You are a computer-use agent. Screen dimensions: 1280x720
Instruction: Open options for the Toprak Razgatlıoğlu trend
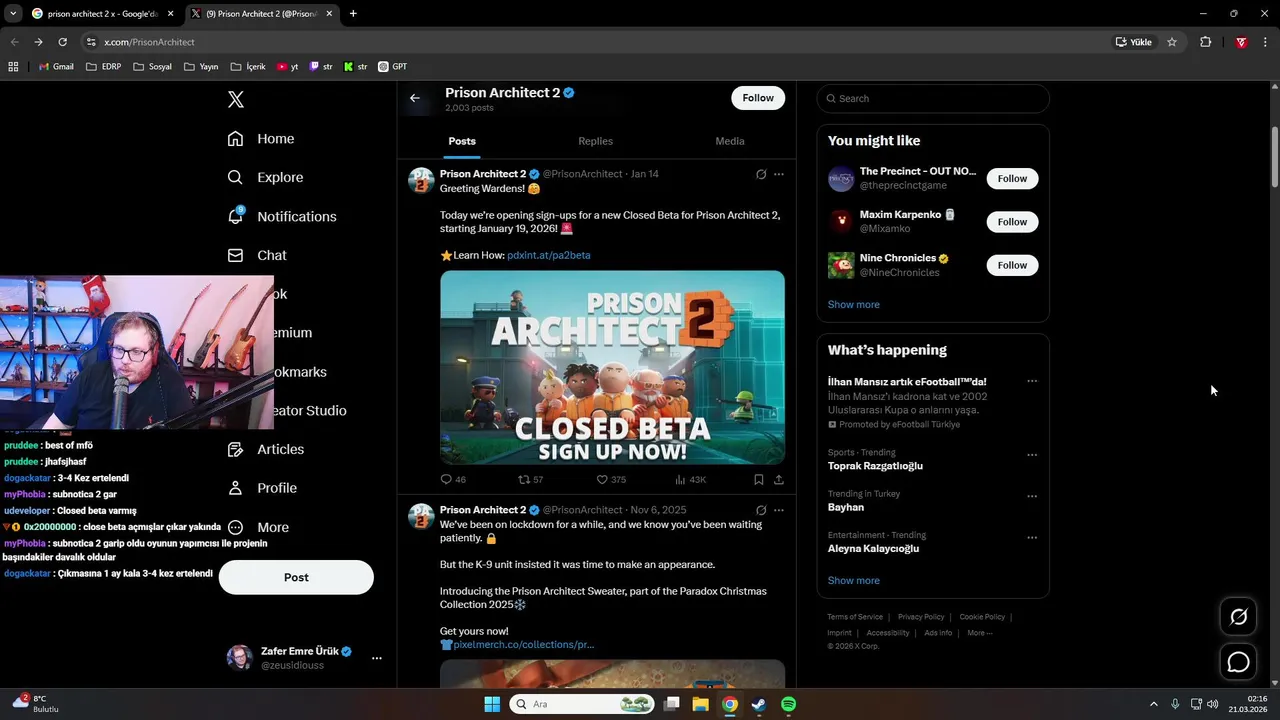point(1032,455)
